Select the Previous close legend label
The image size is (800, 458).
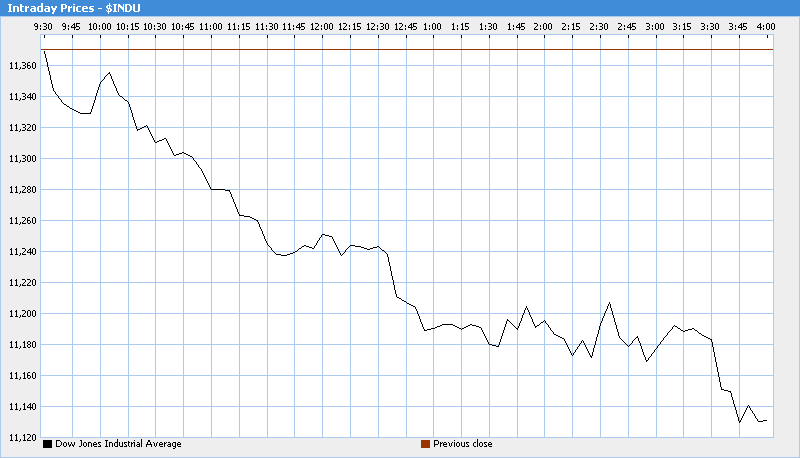coord(462,444)
